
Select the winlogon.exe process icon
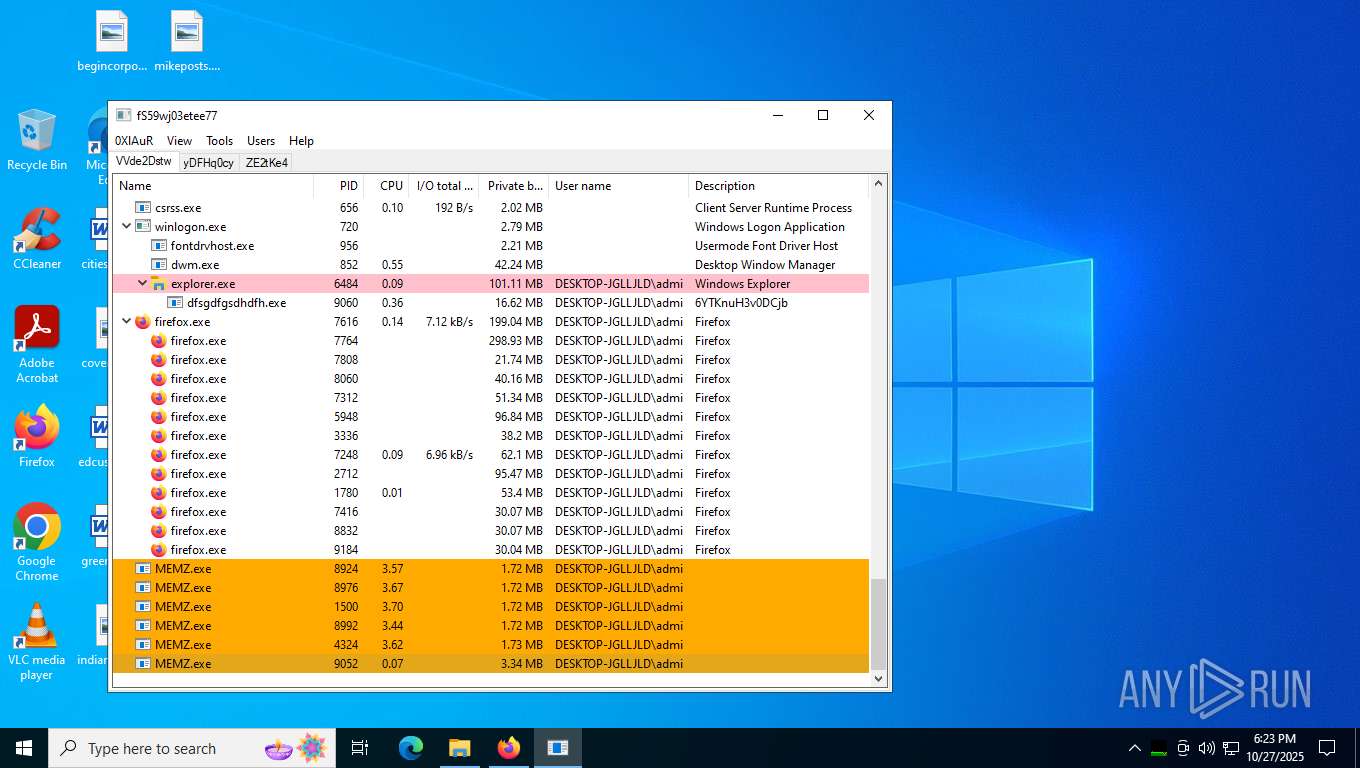pos(143,227)
